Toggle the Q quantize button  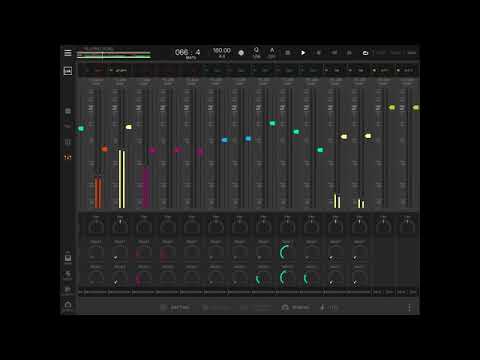click(256, 52)
